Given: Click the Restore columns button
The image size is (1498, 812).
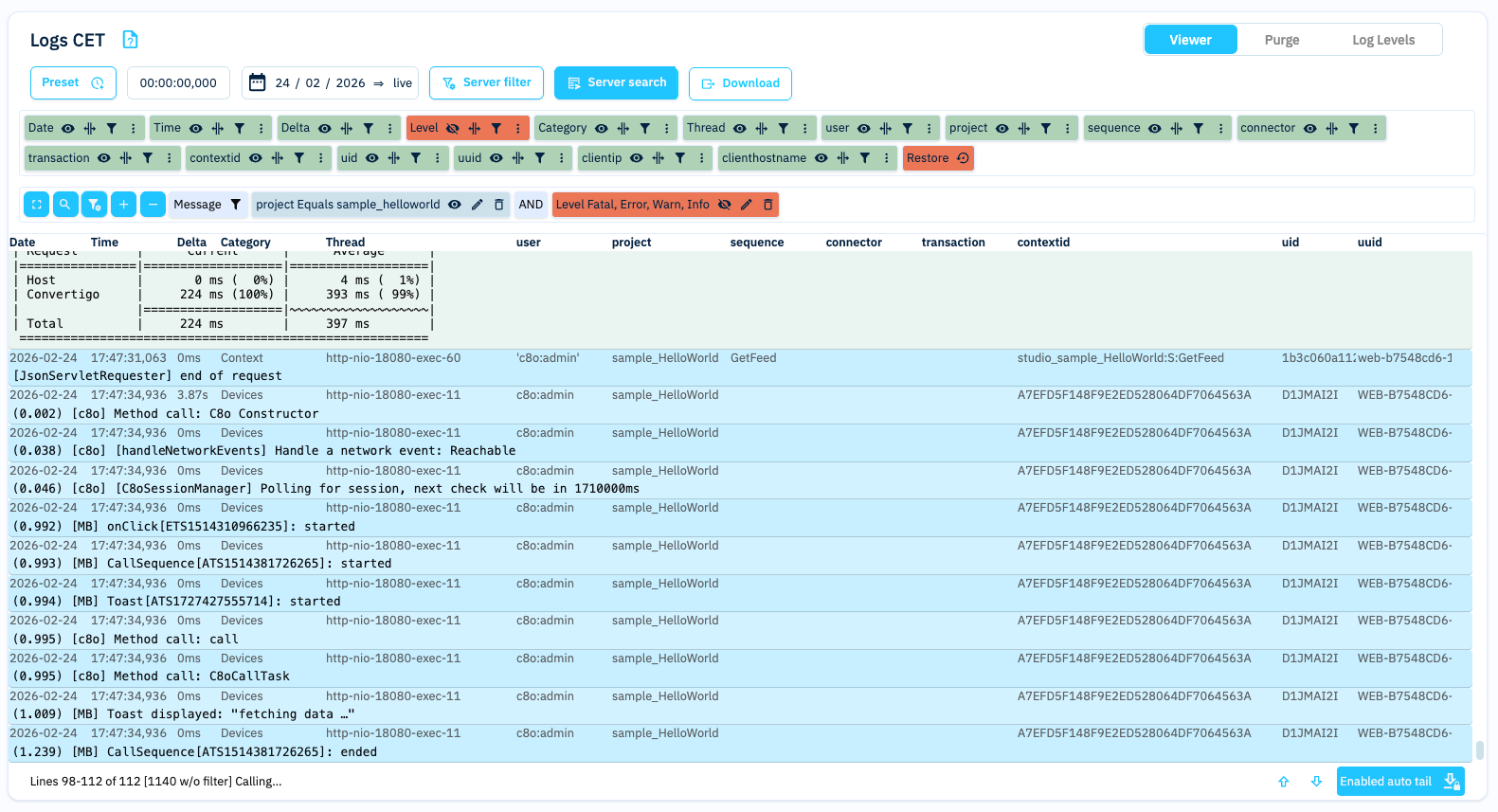Looking at the screenshot, I should [937, 159].
